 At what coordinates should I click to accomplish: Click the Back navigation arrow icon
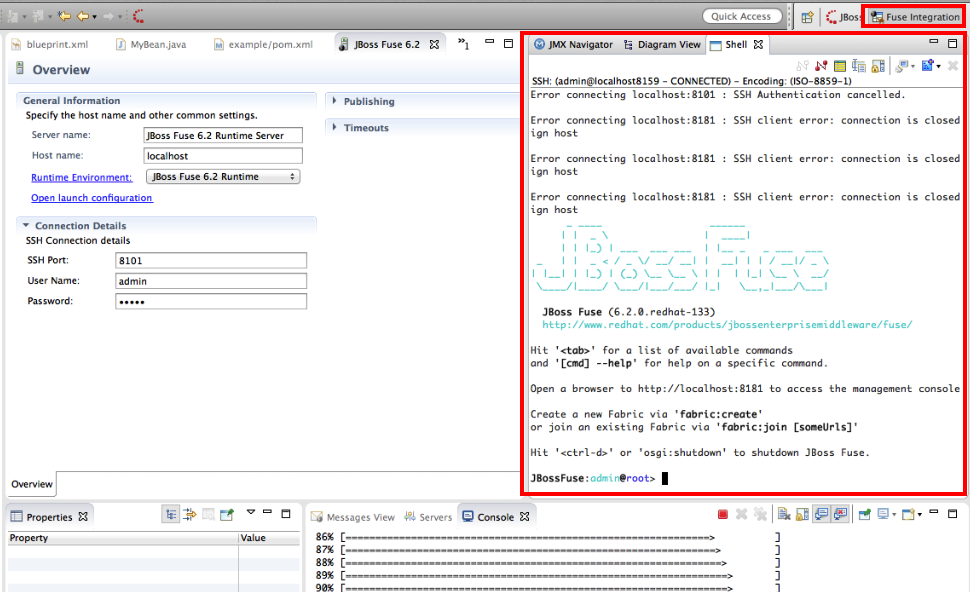click(x=82, y=16)
